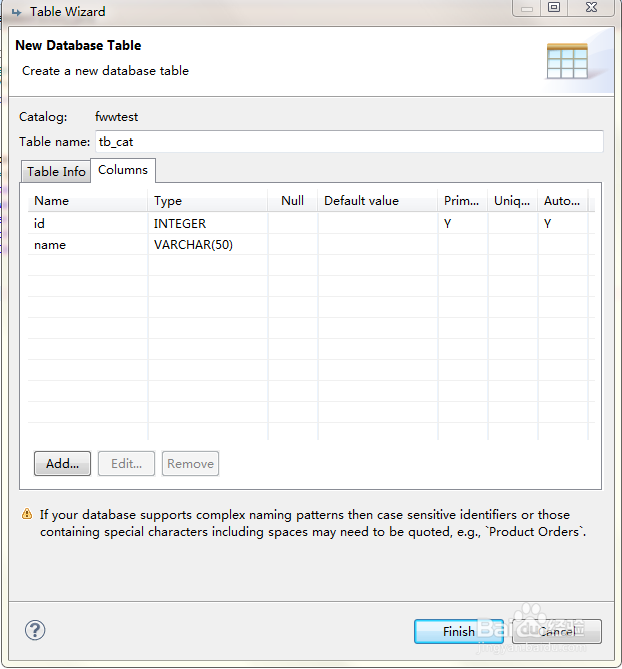Click the Table Wizard title bar icon
The image size is (622, 669).
17,12
